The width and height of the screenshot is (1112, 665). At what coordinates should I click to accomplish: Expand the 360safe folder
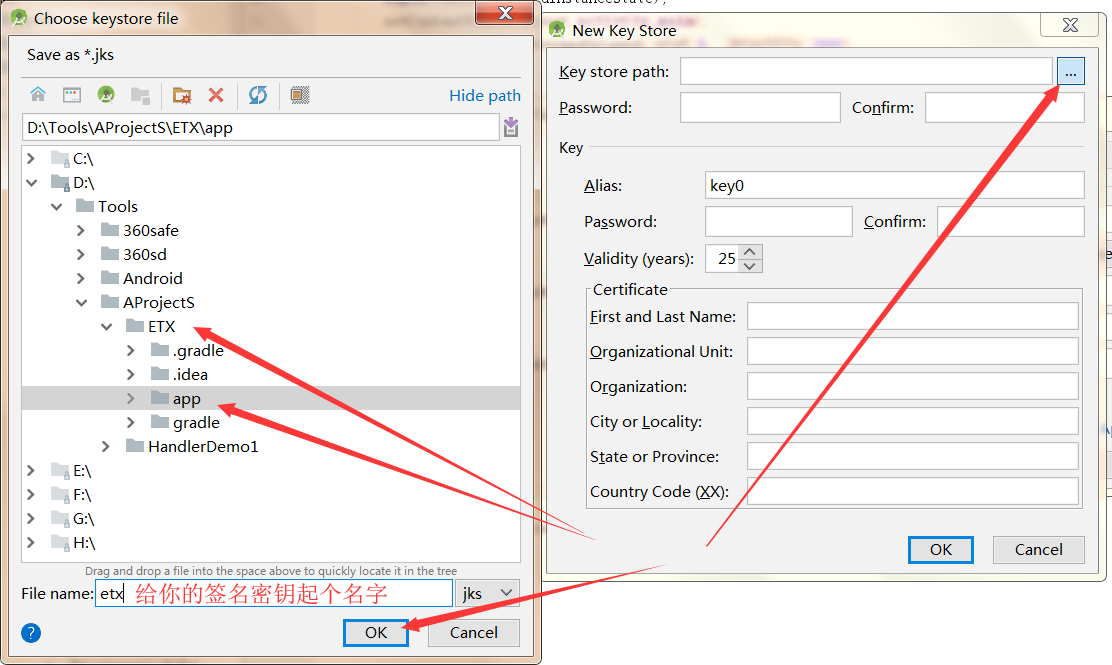click(81, 230)
